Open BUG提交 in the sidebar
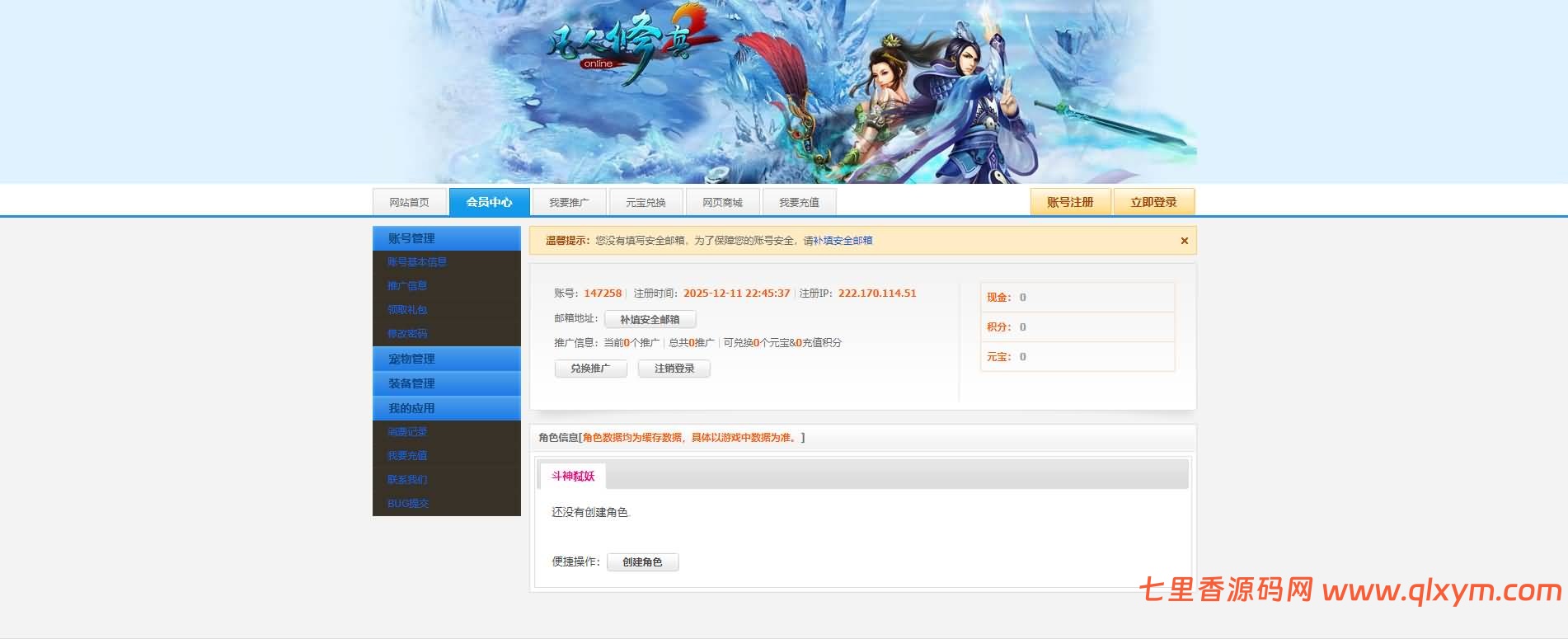This screenshot has height=639, width=1568. point(408,504)
